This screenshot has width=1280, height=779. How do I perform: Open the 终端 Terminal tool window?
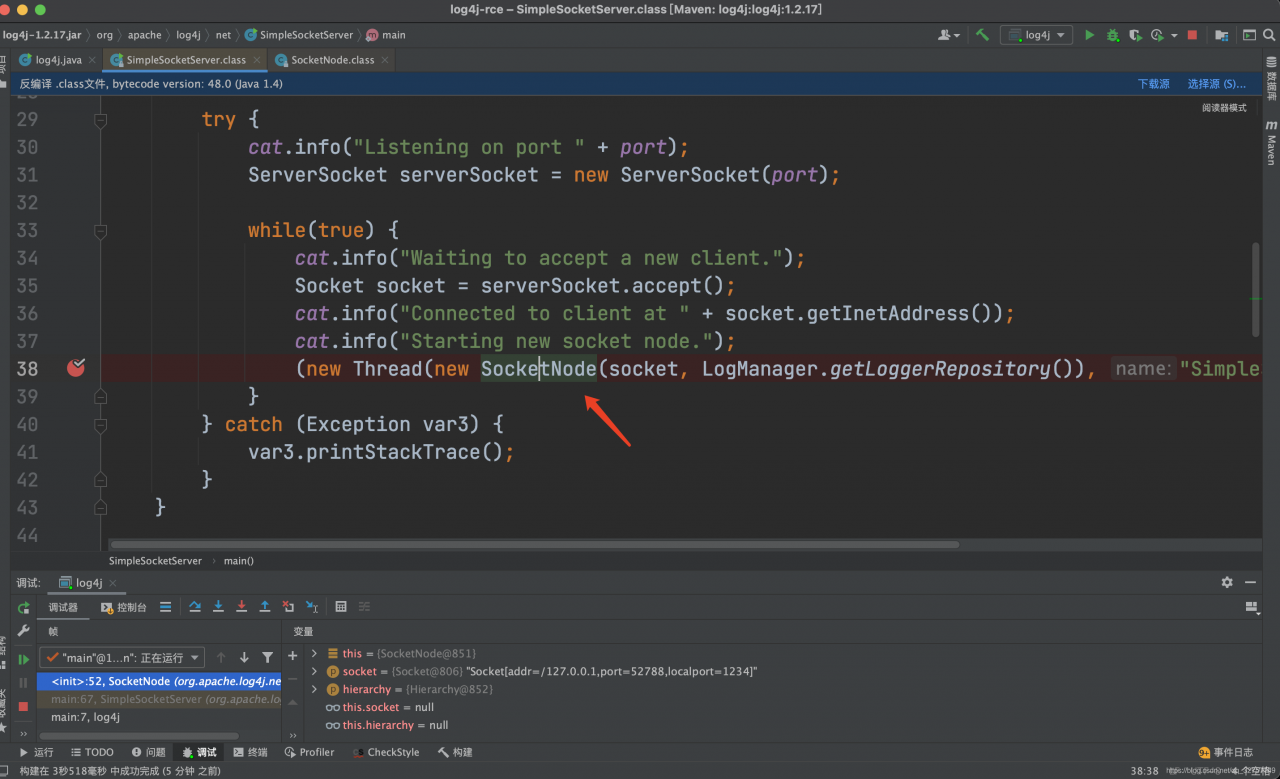tap(250, 752)
